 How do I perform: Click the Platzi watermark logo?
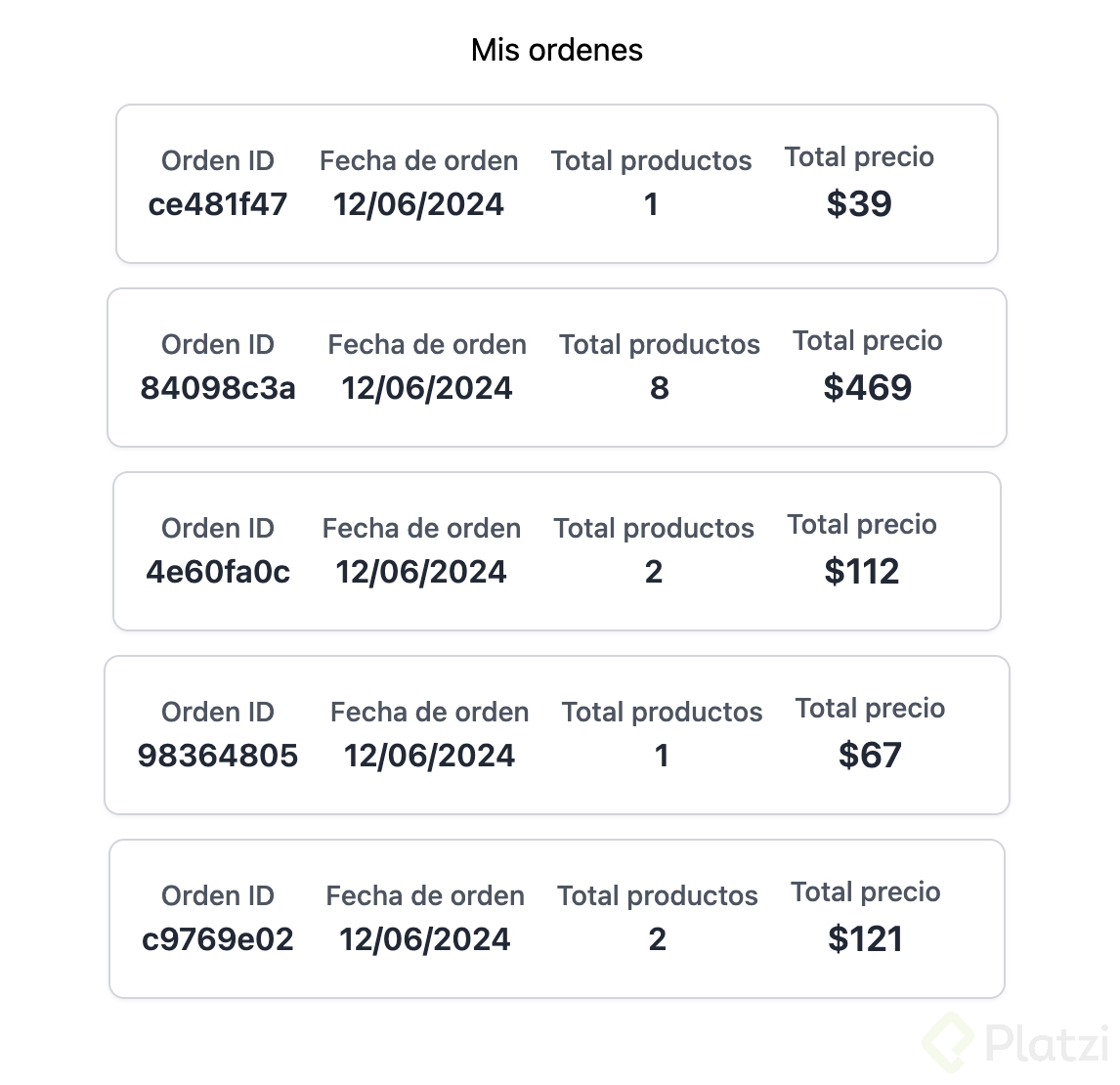tap(1016, 1044)
